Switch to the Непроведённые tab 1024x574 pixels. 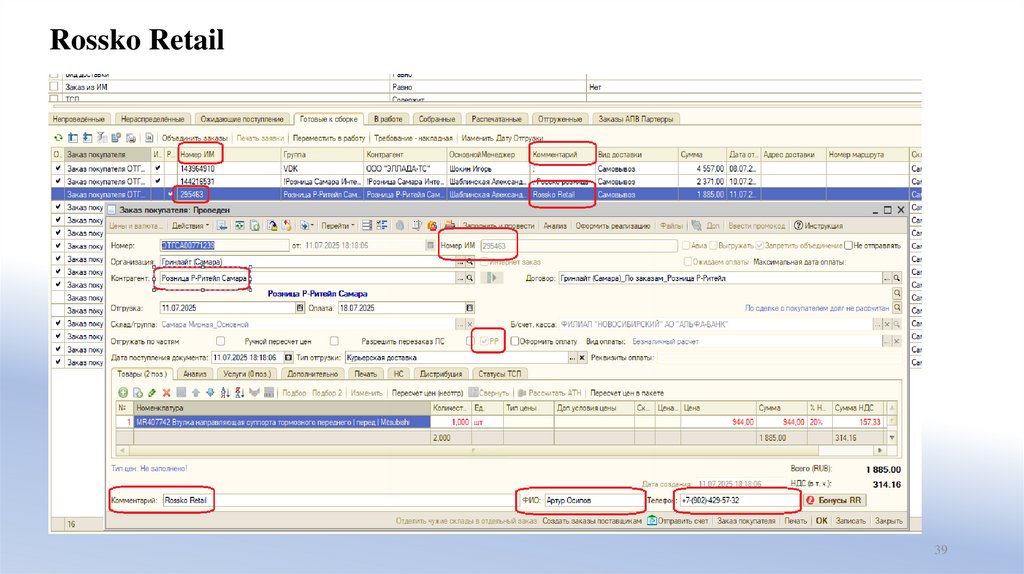tap(78, 119)
